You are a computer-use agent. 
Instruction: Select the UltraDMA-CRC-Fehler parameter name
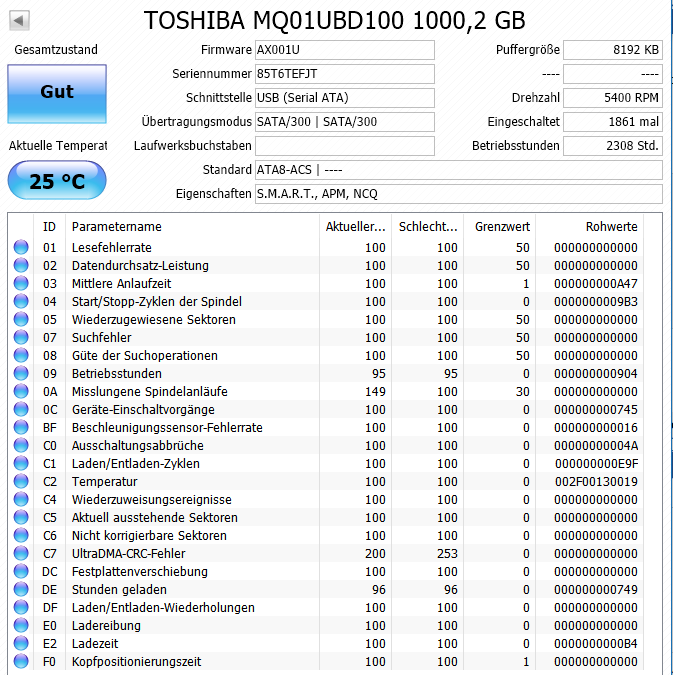[x=128, y=554]
